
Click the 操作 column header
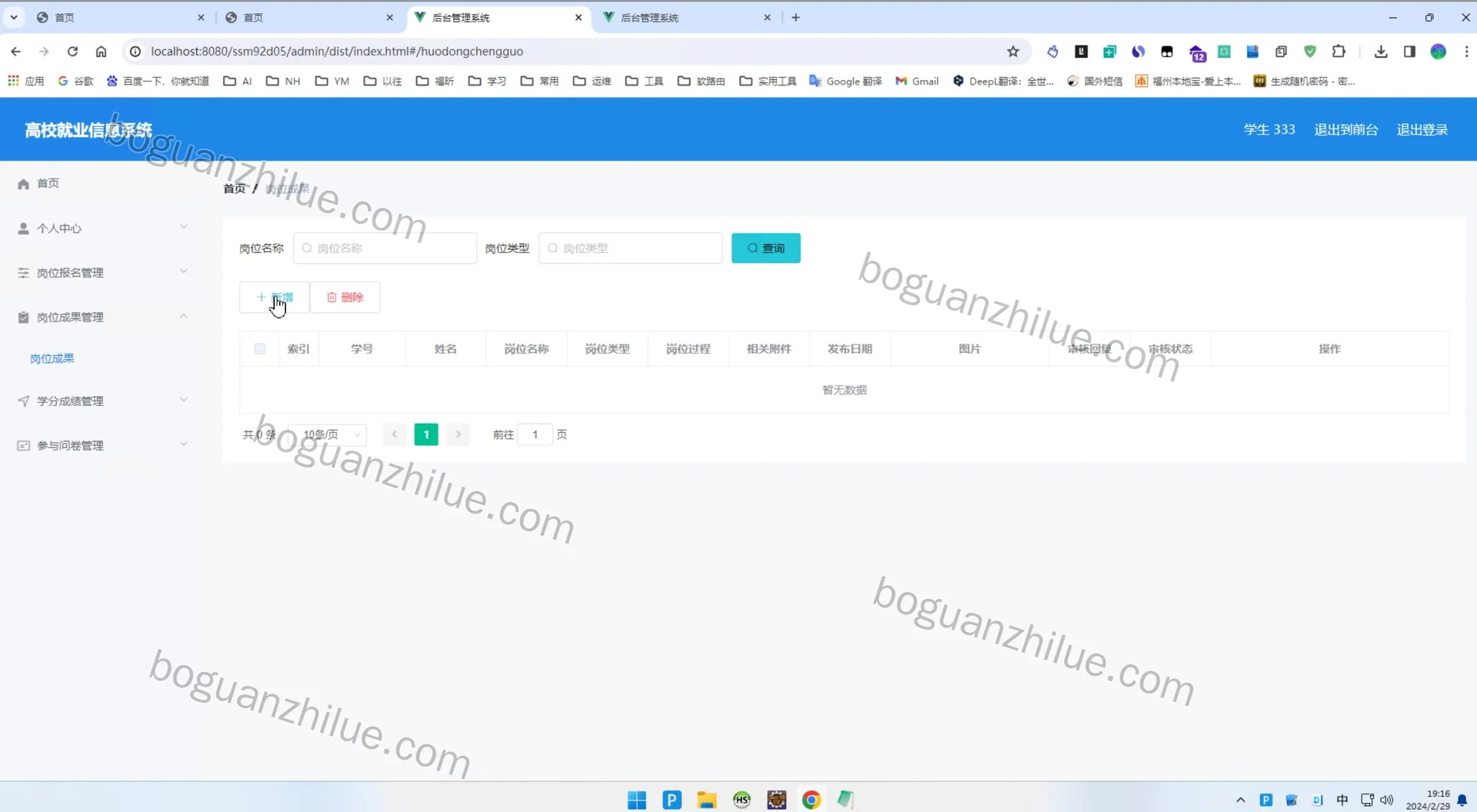[1329, 348]
